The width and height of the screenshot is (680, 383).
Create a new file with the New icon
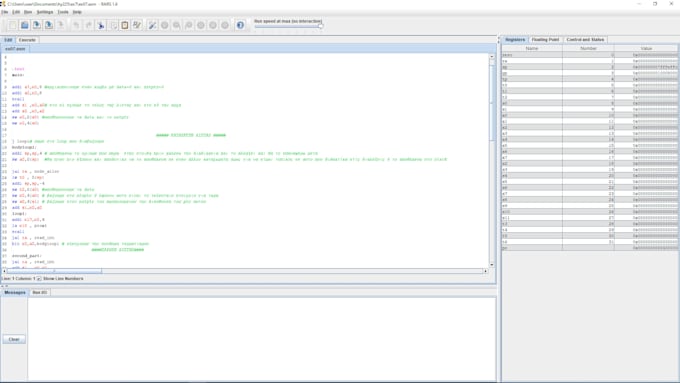pos(13,25)
